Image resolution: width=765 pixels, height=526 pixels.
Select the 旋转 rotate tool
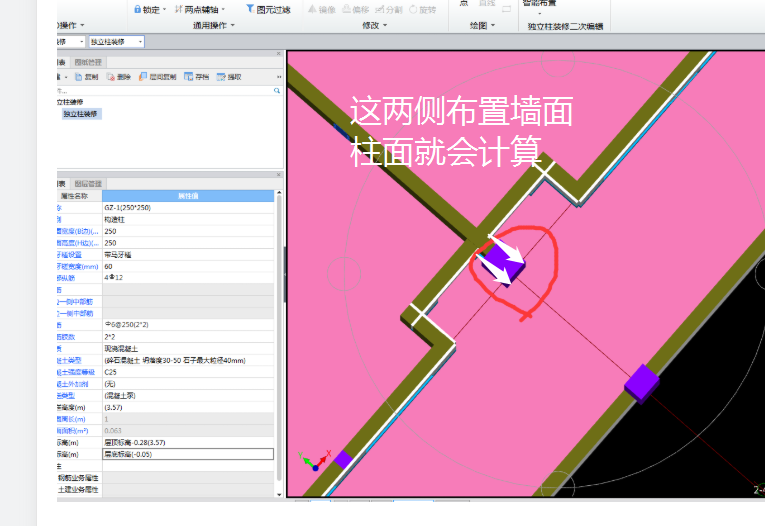(x=423, y=9)
